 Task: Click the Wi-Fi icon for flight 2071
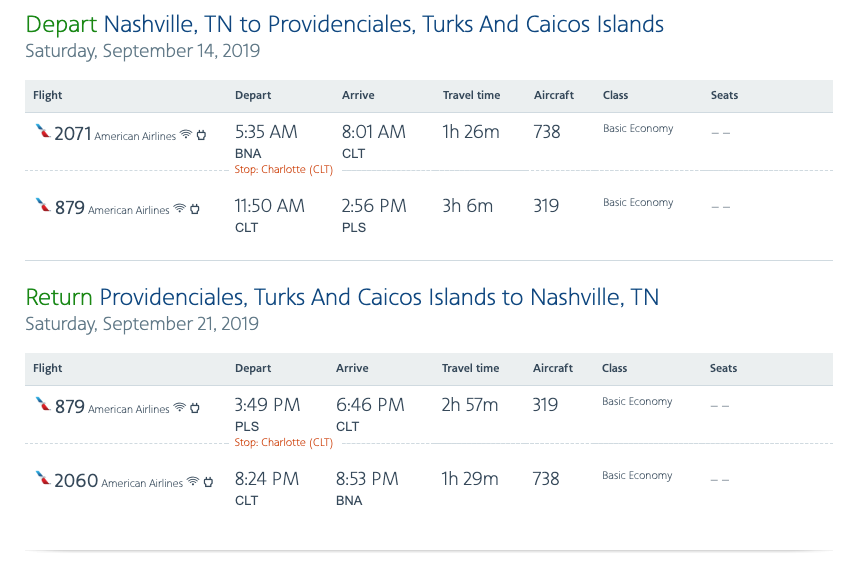point(186,135)
